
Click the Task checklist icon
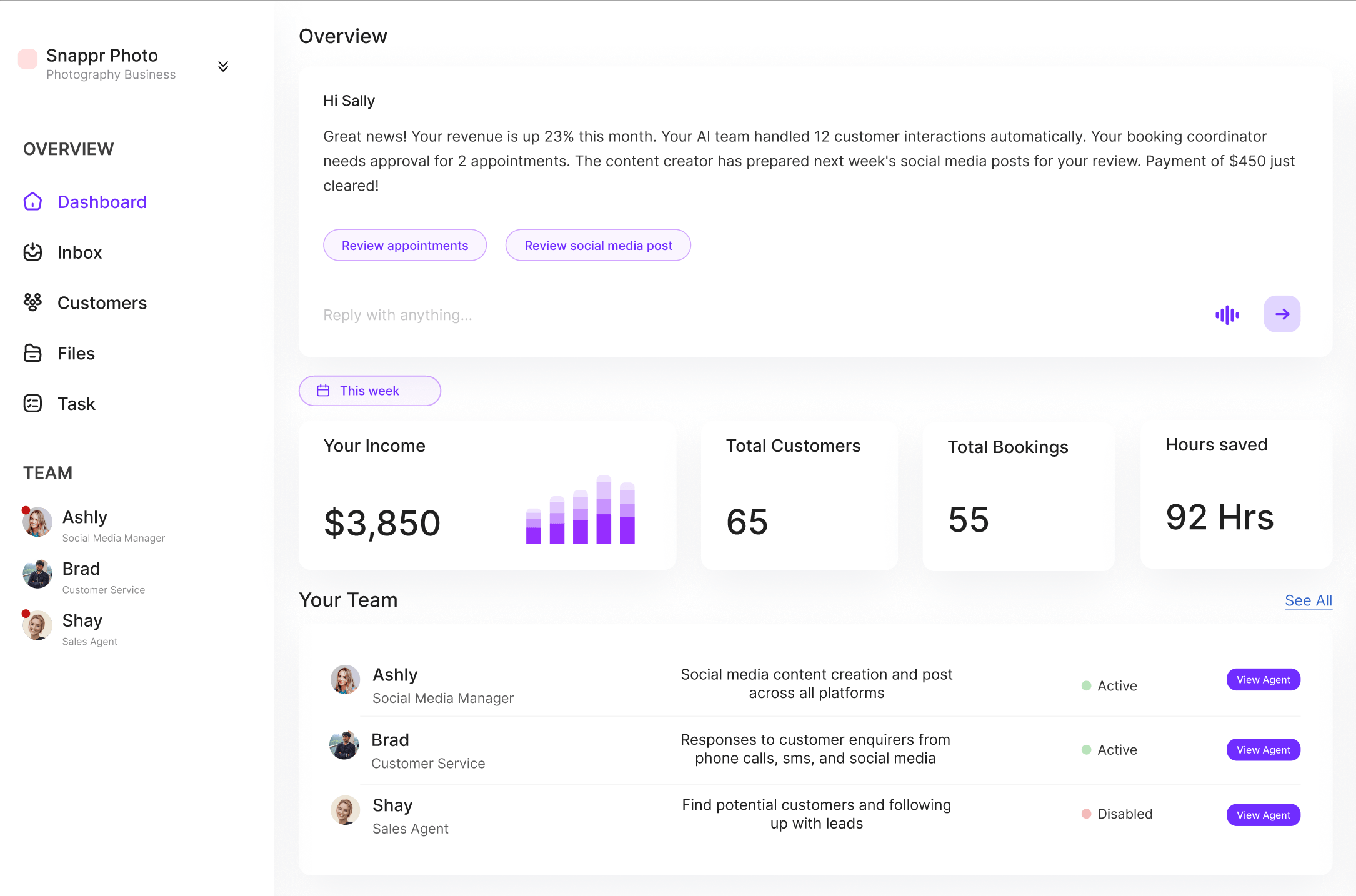click(x=32, y=404)
